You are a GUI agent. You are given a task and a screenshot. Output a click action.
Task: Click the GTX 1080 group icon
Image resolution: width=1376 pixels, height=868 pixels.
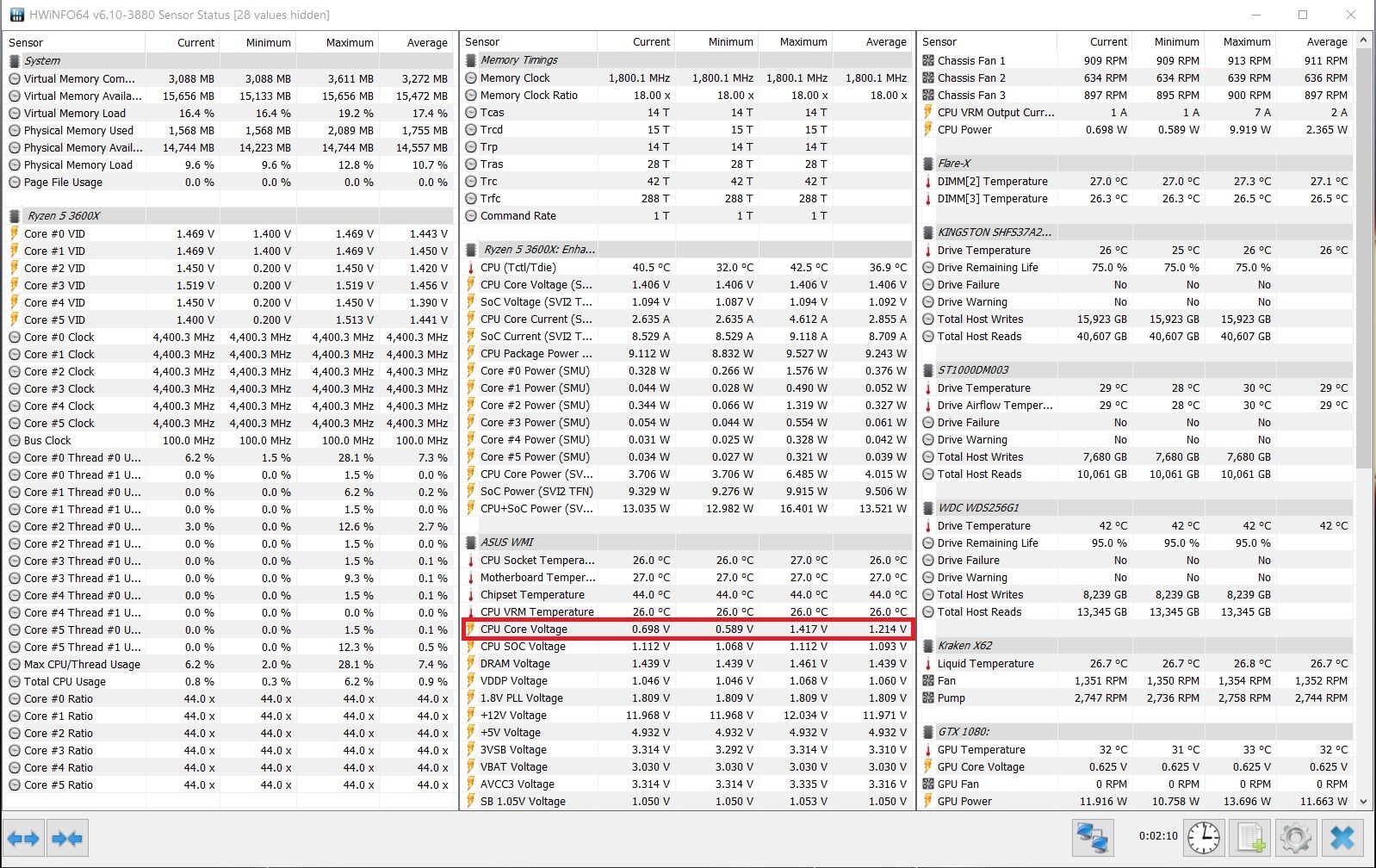pyautogui.click(x=928, y=732)
